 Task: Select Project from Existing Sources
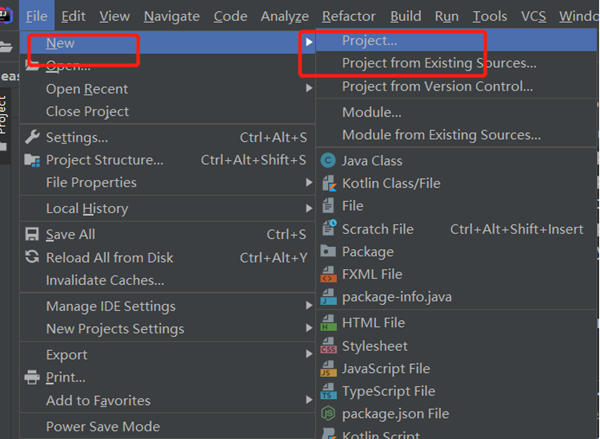point(439,63)
